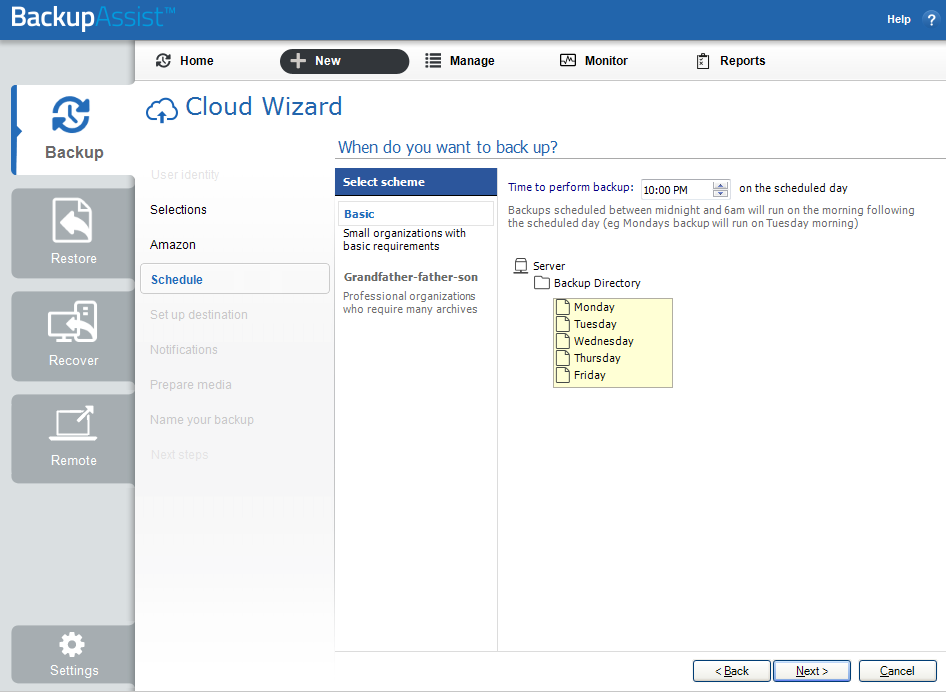The image size is (946, 692).
Task: Click the Reports clipboard icon
Action: click(703, 61)
